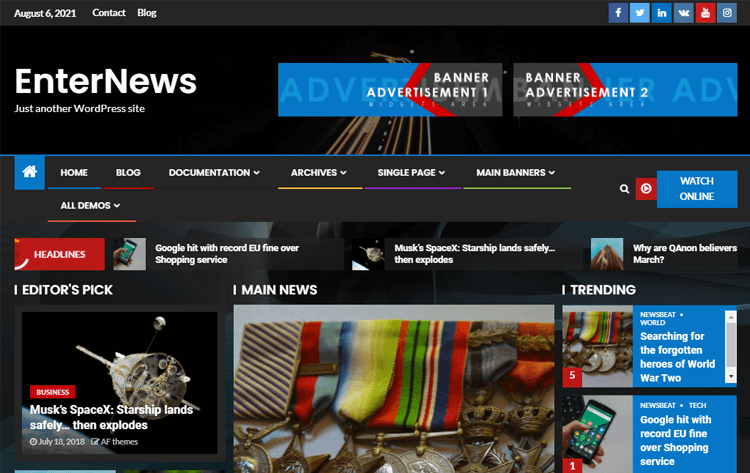Open trending World War Two article
Viewport: 750px width, 473px height.
(677, 357)
